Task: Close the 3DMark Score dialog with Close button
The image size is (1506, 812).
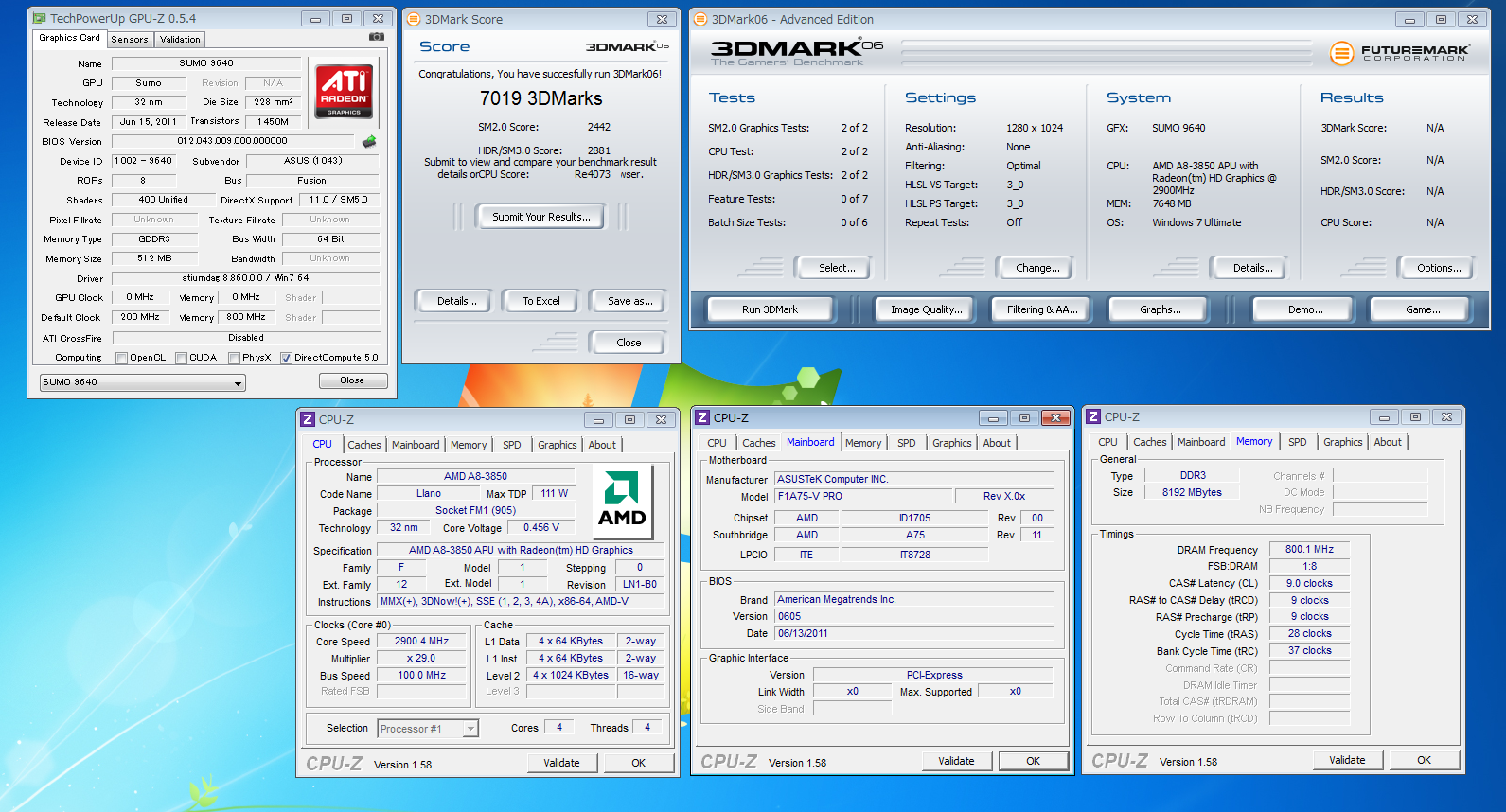Action: pos(629,343)
